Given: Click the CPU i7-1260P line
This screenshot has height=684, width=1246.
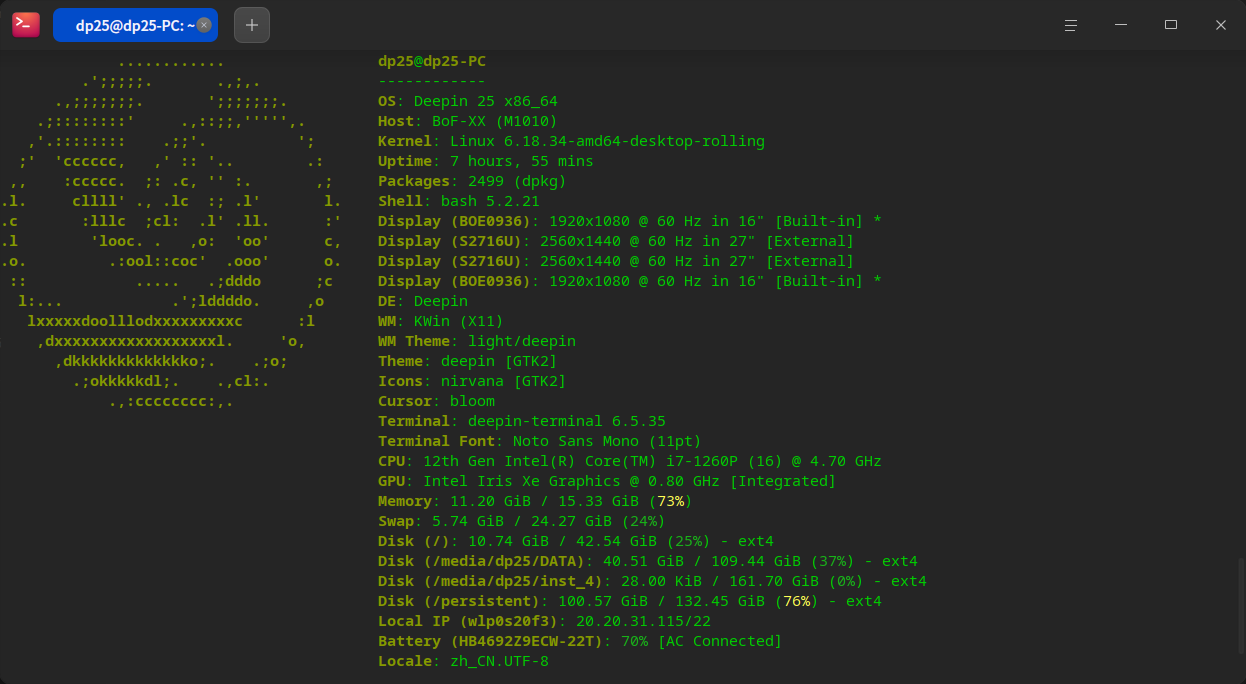Looking at the screenshot, I should (x=630, y=461).
